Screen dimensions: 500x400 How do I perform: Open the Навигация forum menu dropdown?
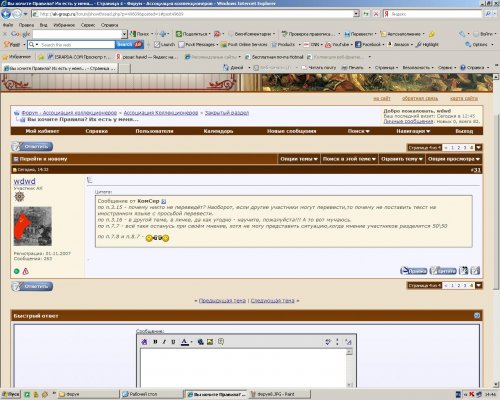pyautogui.click(x=413, y=131)
